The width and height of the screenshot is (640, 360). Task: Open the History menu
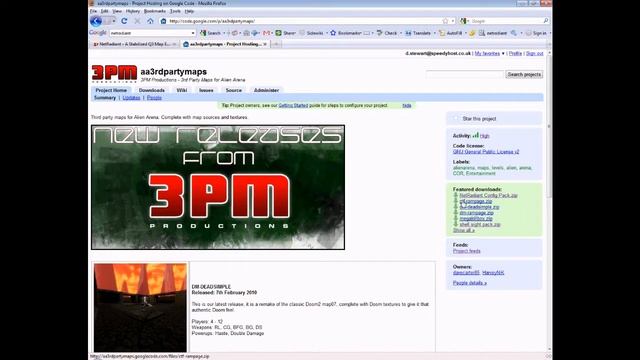[133, 11]
